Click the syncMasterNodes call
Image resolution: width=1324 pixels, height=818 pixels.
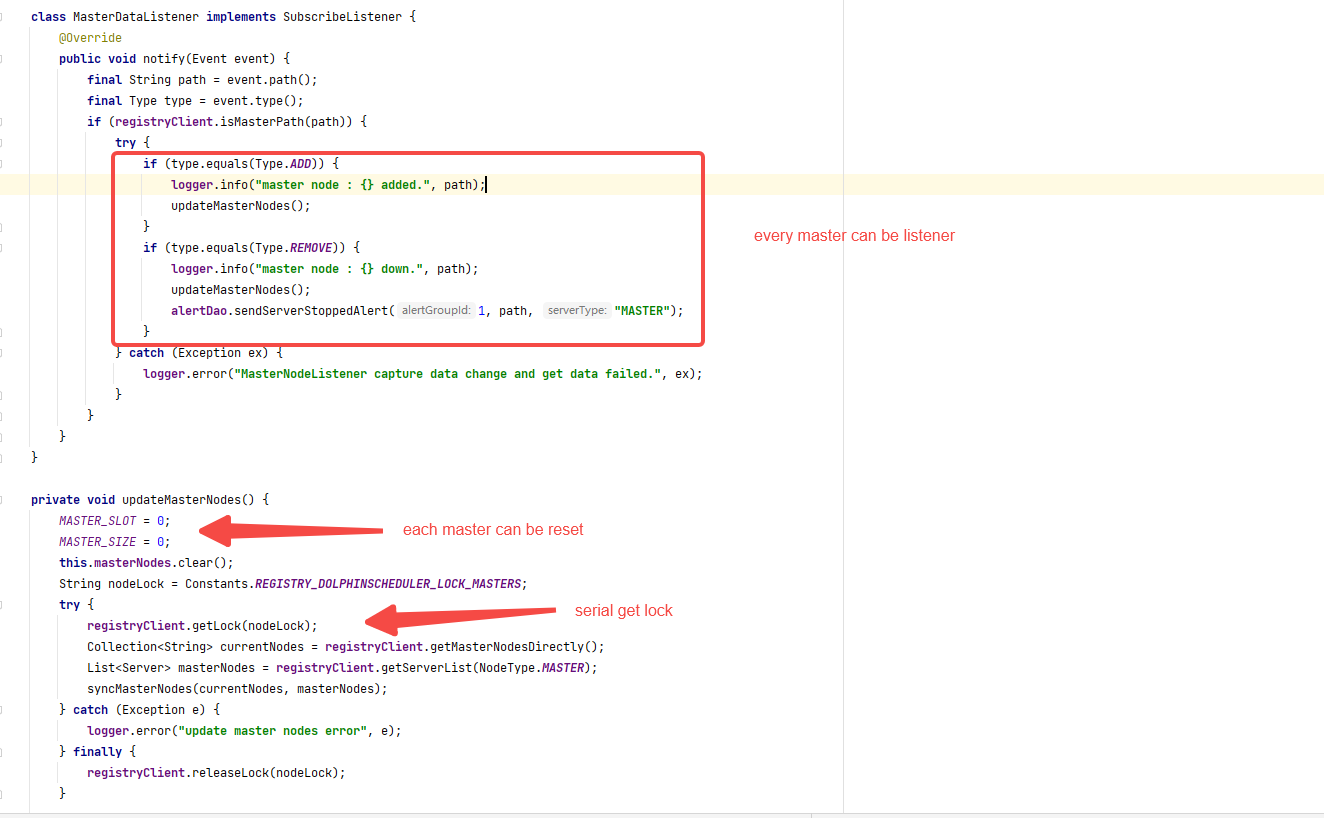coord(237,689)
